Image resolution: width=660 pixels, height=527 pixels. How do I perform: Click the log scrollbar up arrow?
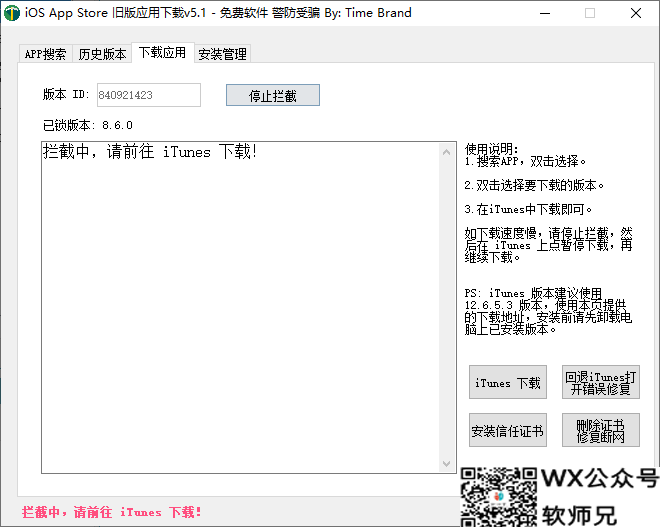coord(447,152)
